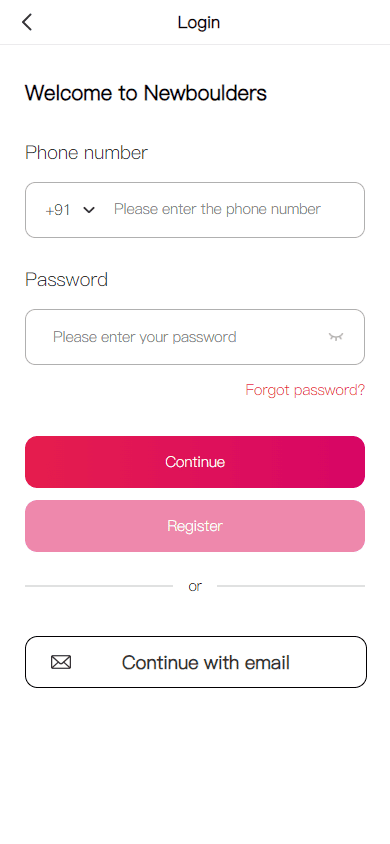This screenshot has height=844, width=390.
Task: Click the Welcome to Newboulders heading
Action: pos(146,93)
